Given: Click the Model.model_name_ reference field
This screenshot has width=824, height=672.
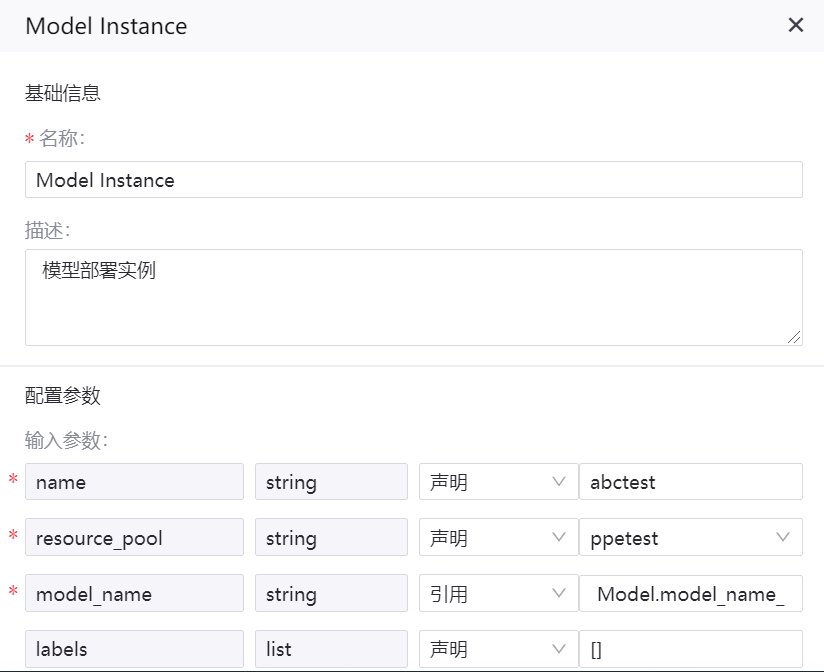Looking at the screenshot, I should 690,594.
